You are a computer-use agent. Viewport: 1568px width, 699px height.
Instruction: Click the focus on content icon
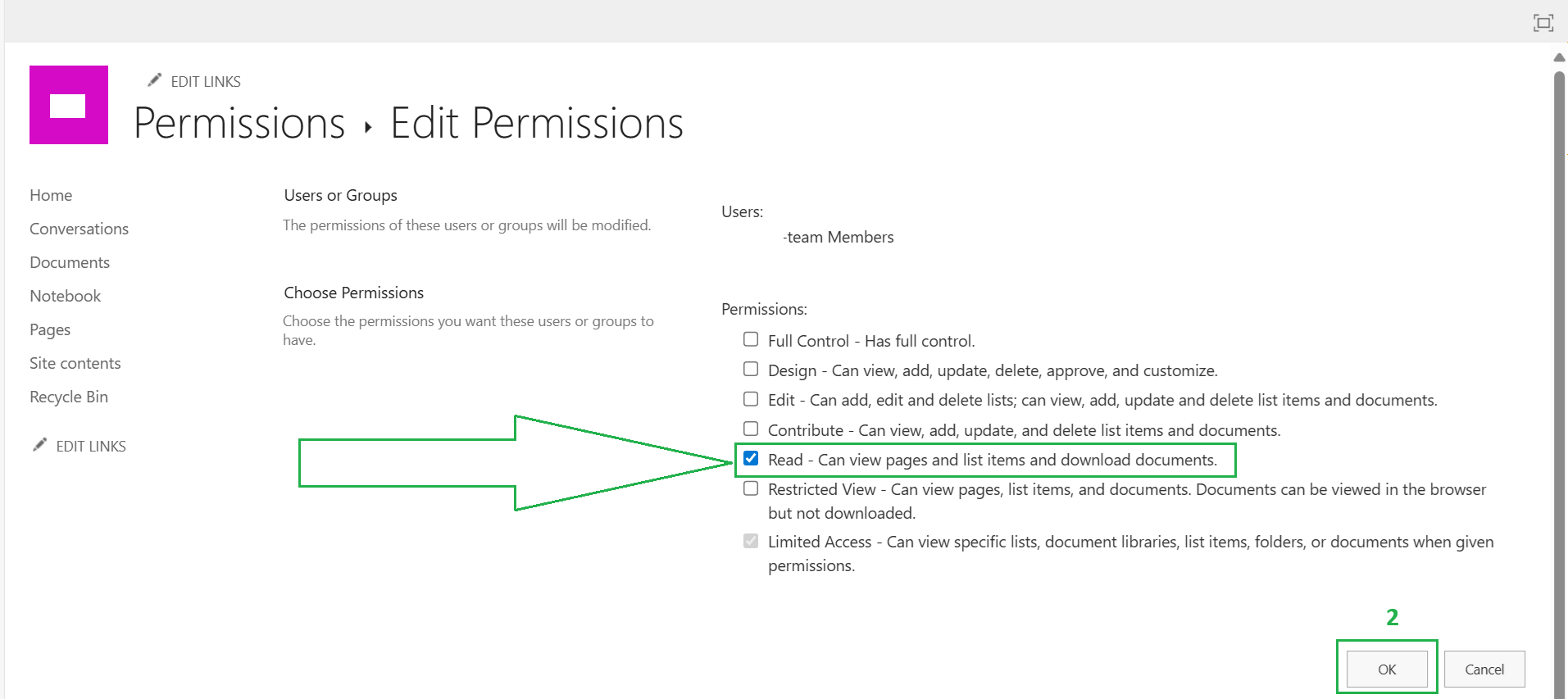pyautogui.click(x=1543, y=23)
